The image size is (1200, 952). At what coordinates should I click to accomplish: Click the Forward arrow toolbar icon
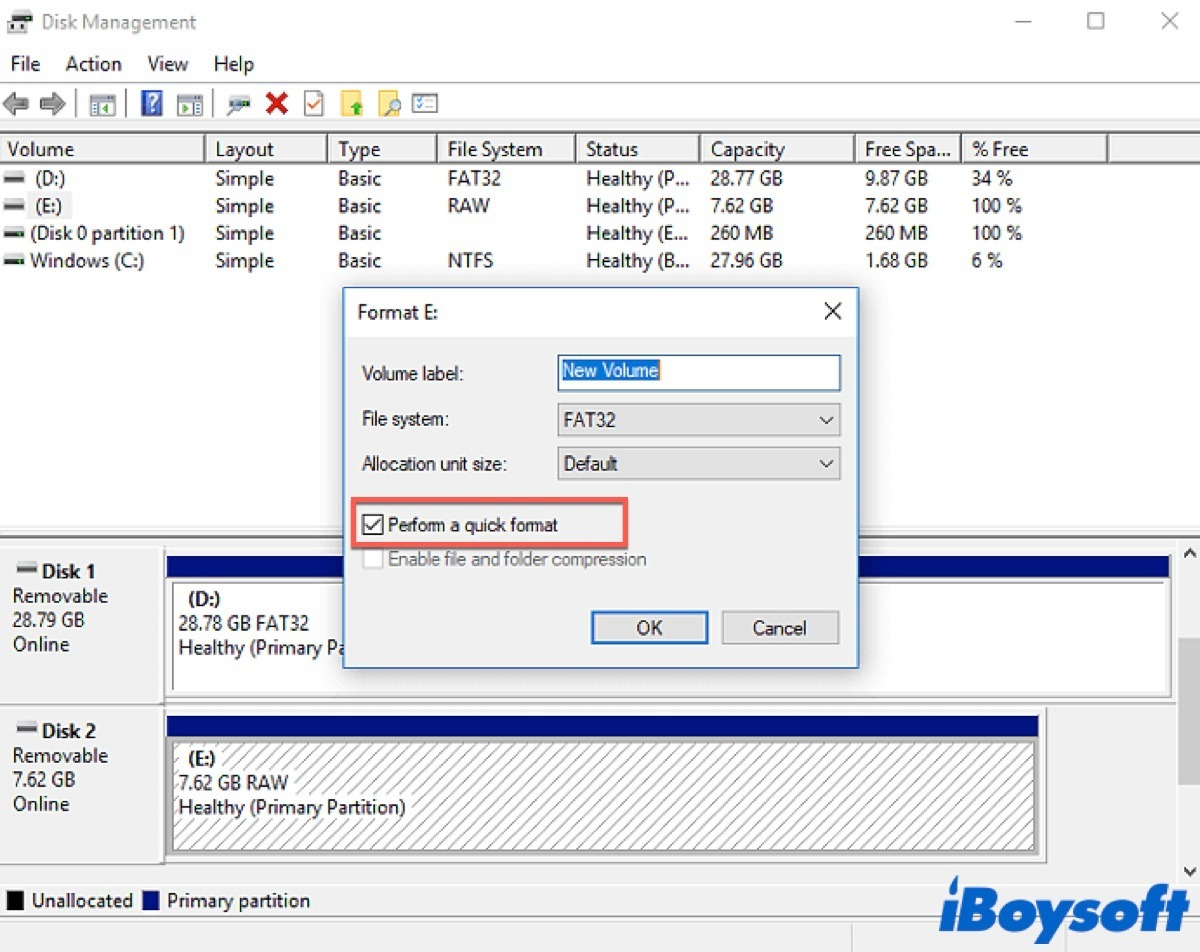[x=52, y=104]
